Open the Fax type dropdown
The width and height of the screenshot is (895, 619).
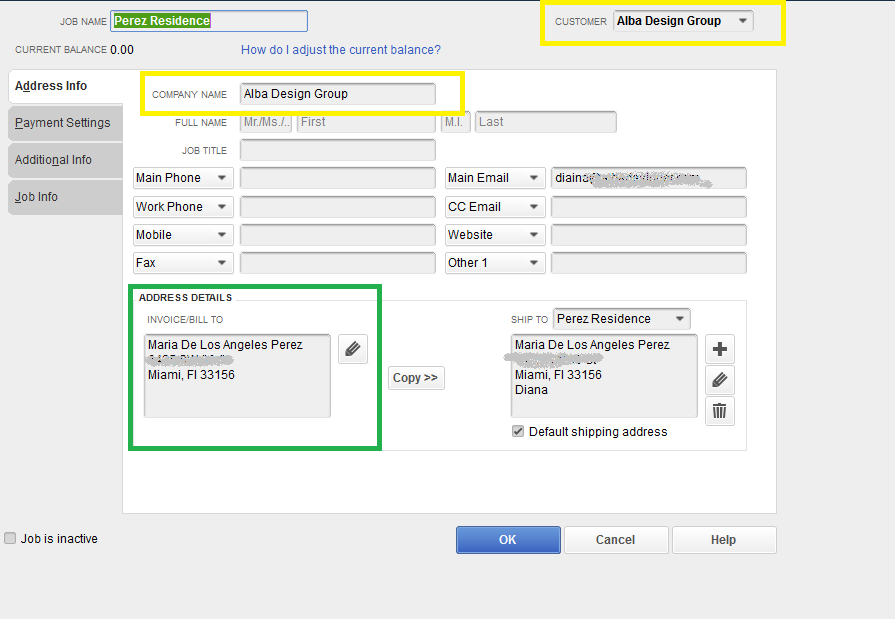click(183, 263)
